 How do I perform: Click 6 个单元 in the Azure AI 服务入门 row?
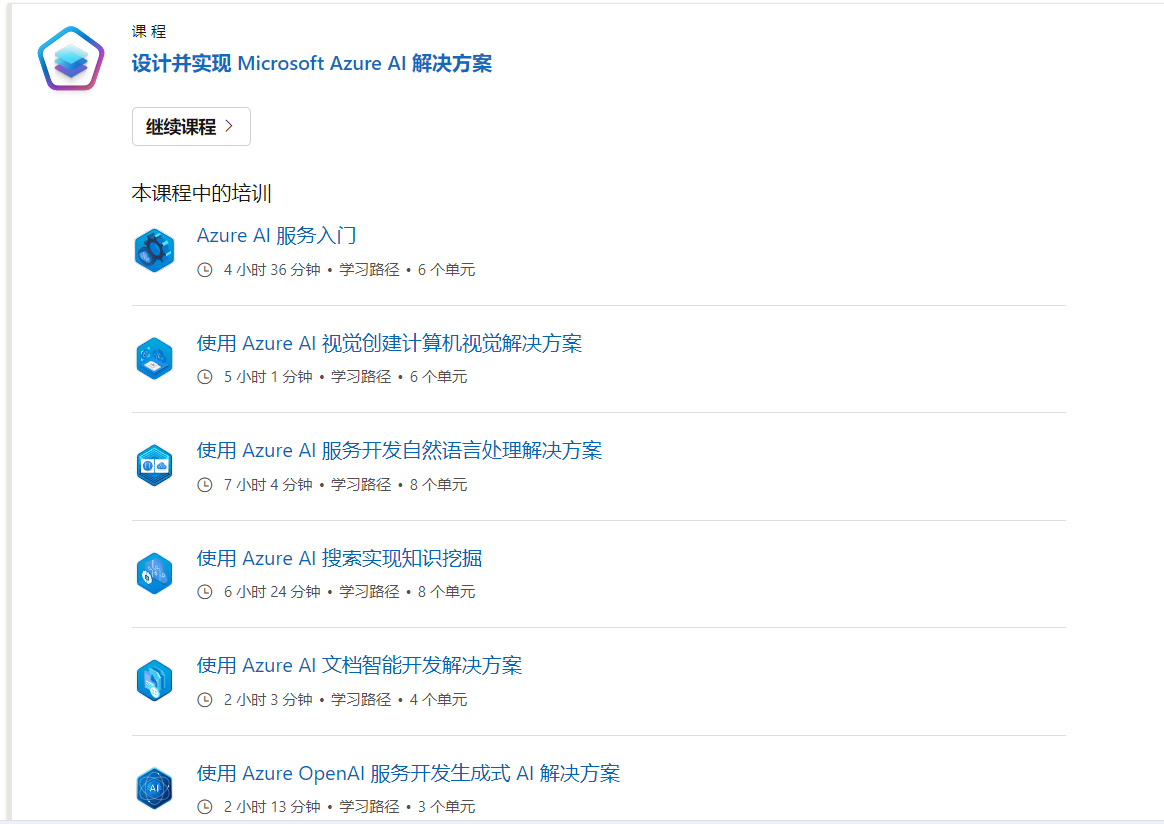point(446,269)
